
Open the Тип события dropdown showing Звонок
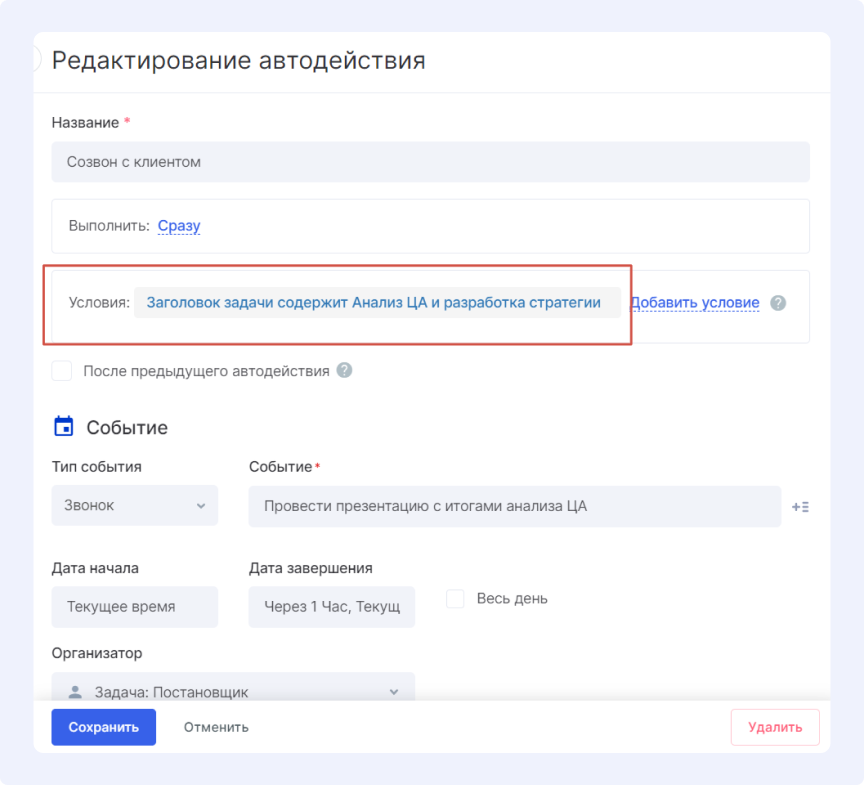(x=134, y=505)
